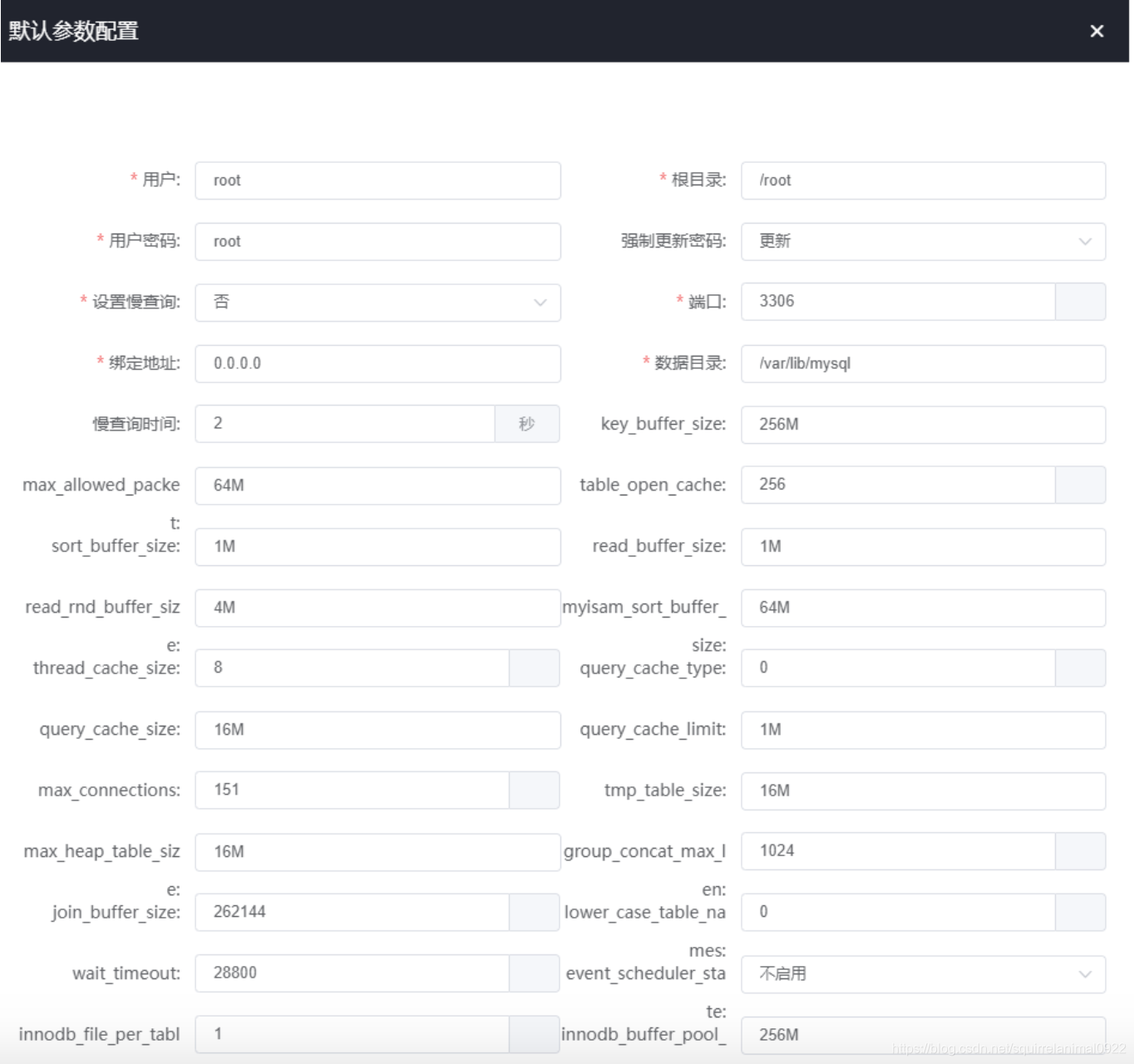The image size is (1134, 1064).
Task: Click the 用户 input field containing root
Action: coord(377,180)
